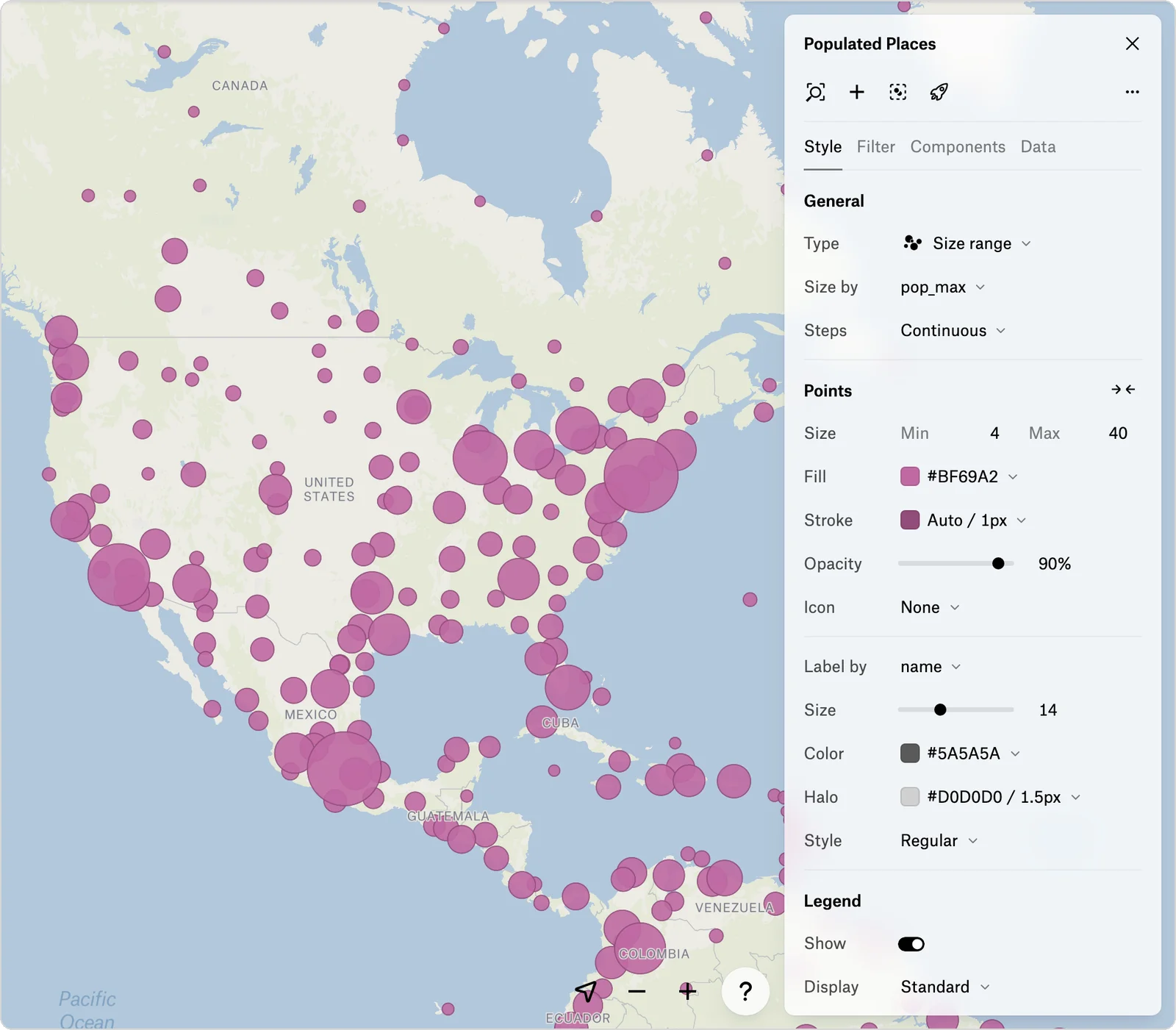Viewport: 1176px width, 1030px height.
Task: Click the label Color swatch #5A5A5A
Action: 910,753
